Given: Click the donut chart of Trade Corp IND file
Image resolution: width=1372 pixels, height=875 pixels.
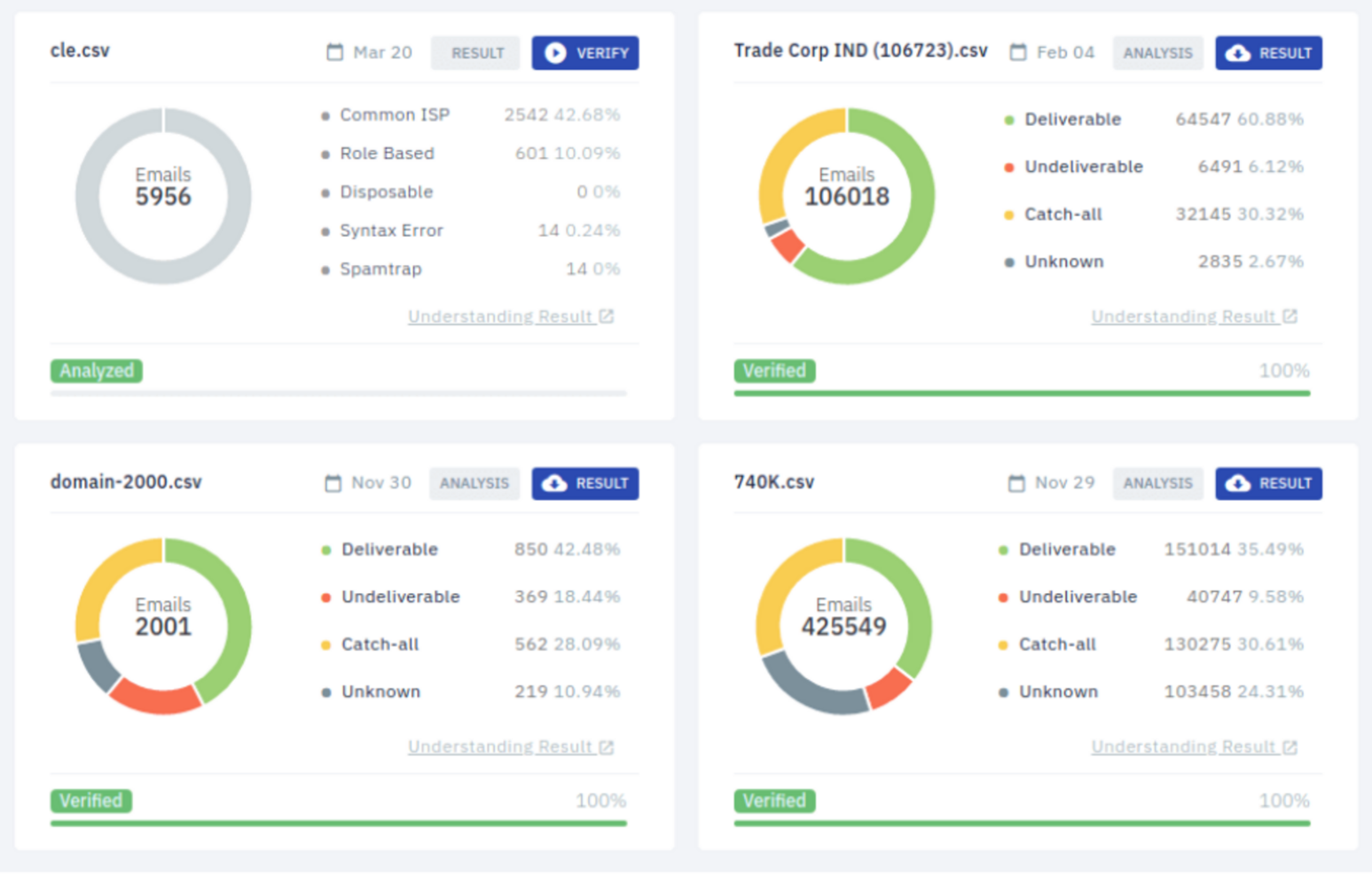Looking at the screenshot, I should click(847, 195).
